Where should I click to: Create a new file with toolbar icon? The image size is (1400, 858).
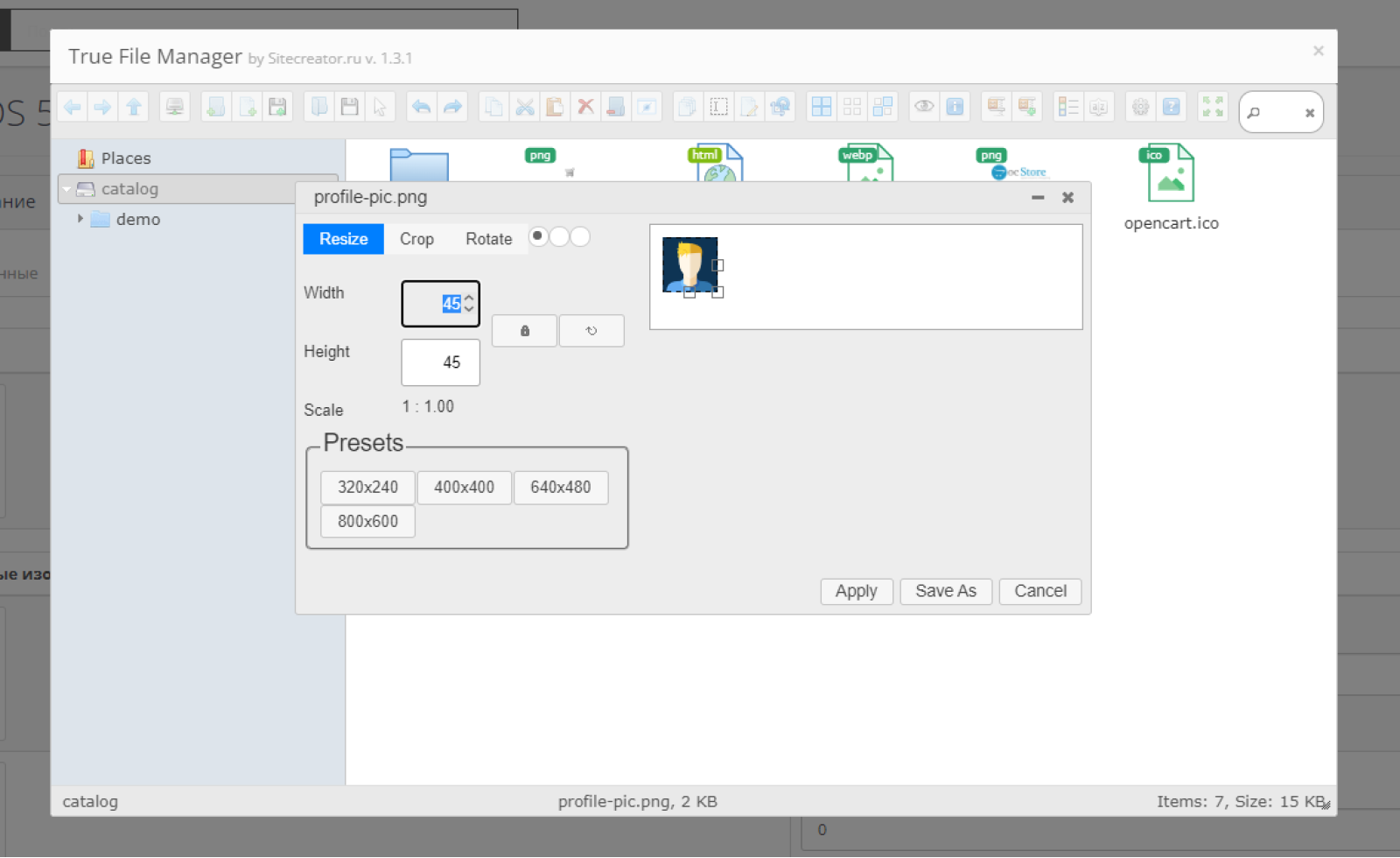(248, 107)
